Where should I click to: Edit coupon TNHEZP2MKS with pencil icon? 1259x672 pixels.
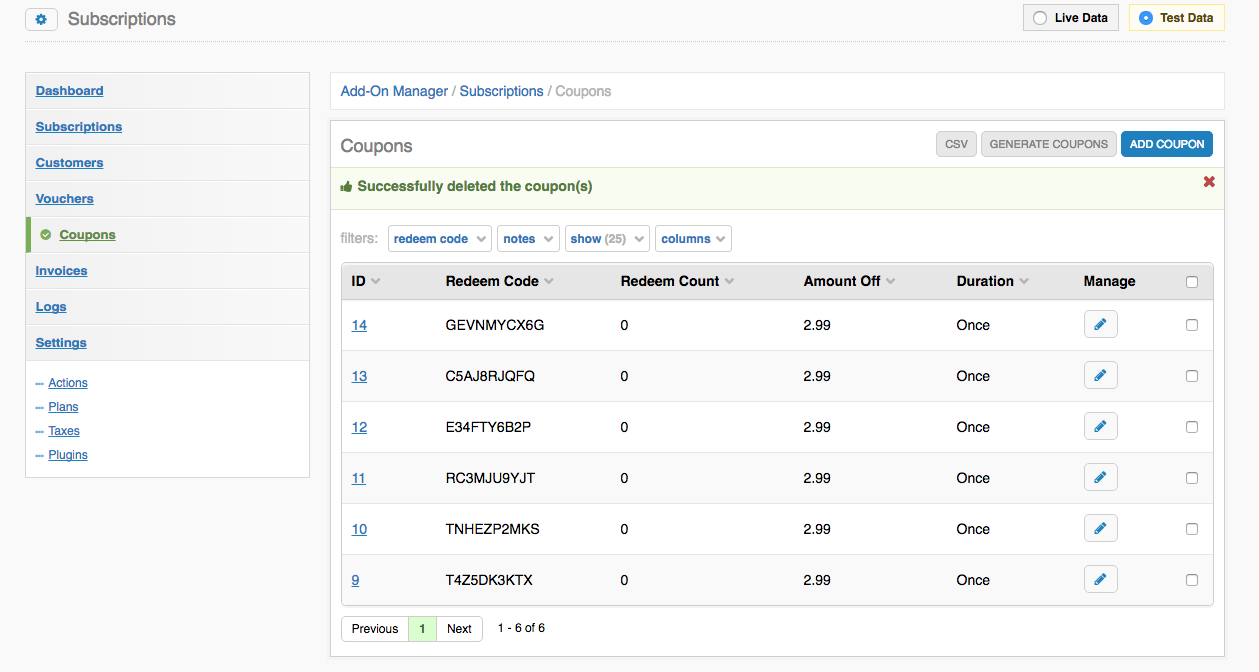coord(1100,528)
